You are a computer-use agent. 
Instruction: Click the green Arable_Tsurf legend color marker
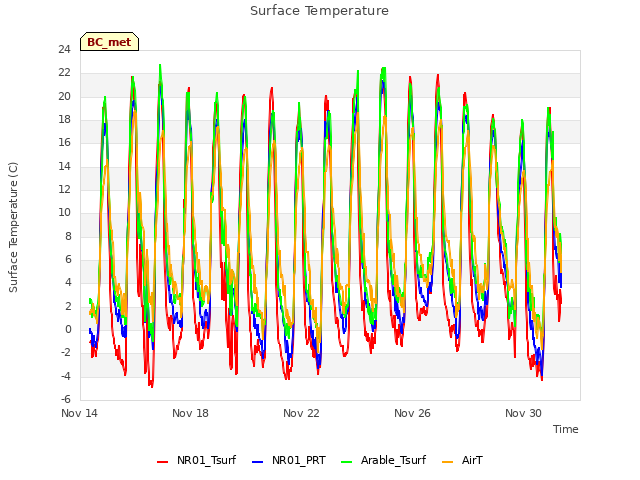(346, 462)
